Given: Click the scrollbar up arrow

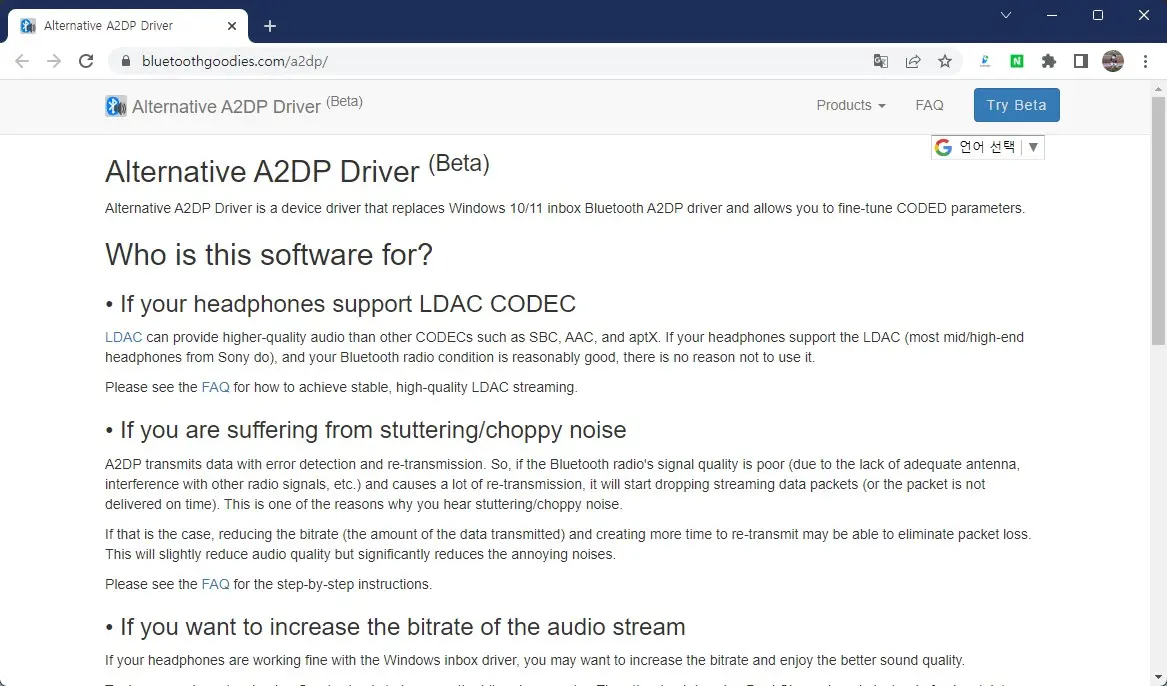Looking at the screenshot, I should tap(1159, 88).
